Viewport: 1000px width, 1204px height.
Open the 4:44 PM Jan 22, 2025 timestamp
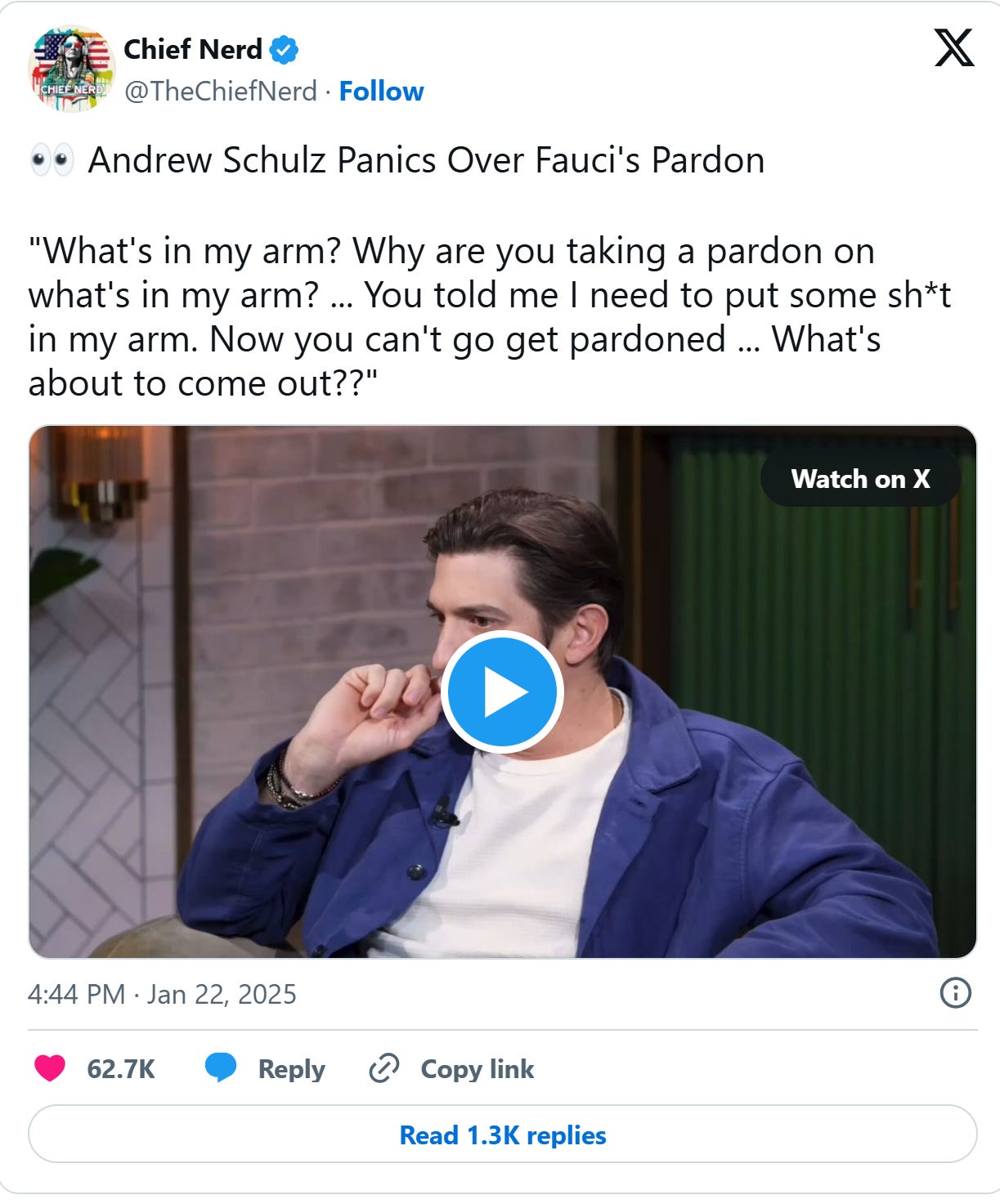(x=162, y=995)
